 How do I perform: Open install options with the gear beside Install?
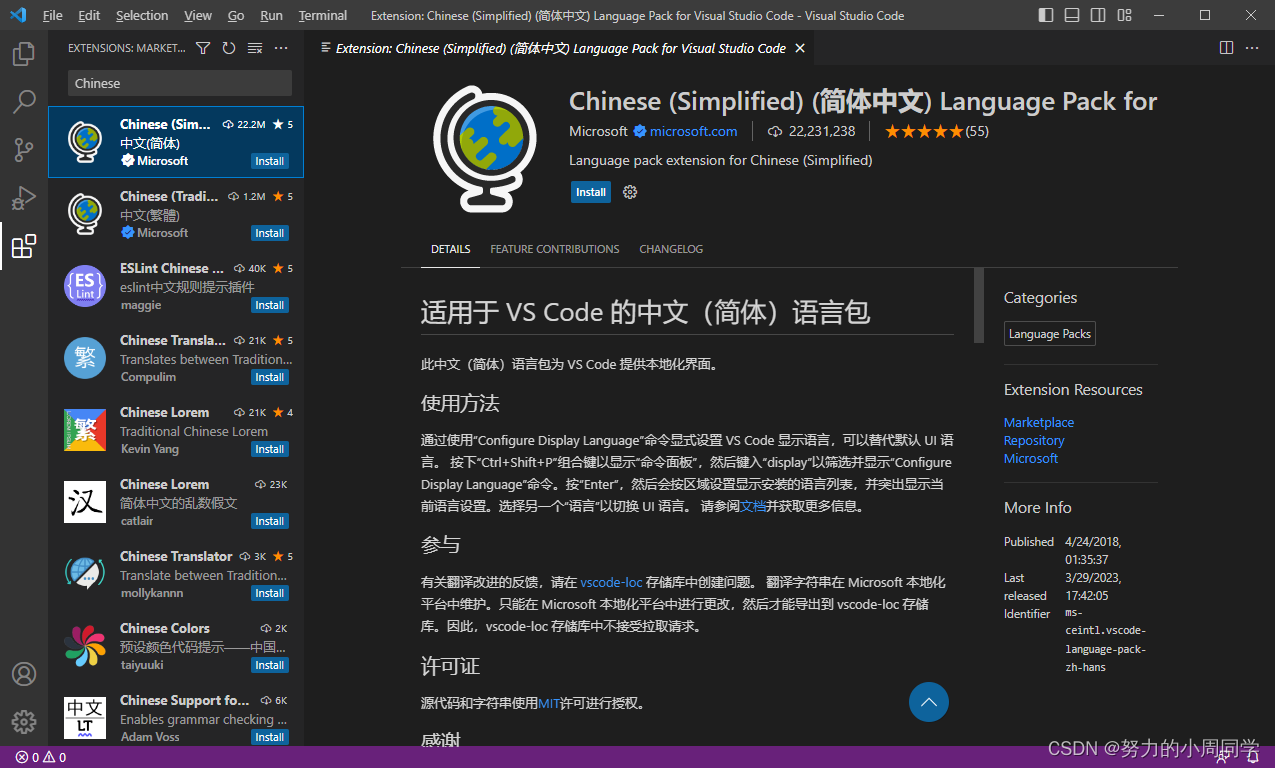[x=629, y=192]
